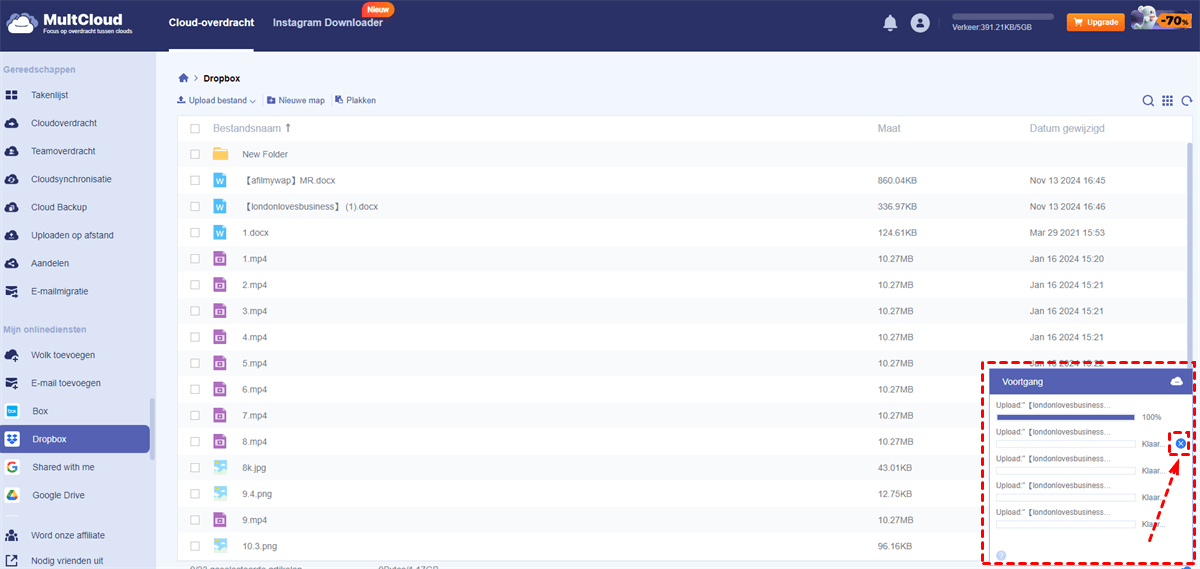The width and height of the screenshot is (1200, 569).
Task: Cancel upload with blue X icon
Action: pyautogui.click(x=1181, y=443)
